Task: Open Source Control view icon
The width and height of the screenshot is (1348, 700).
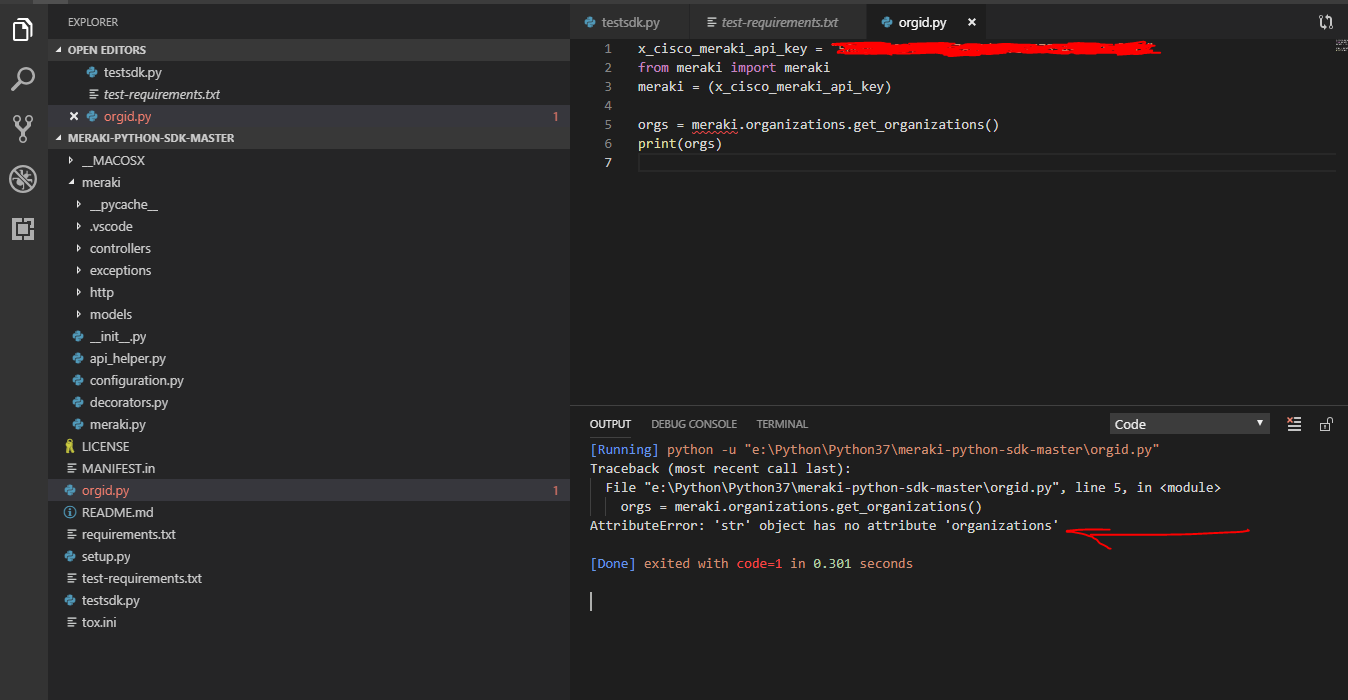Action: [x=22, y=128]
